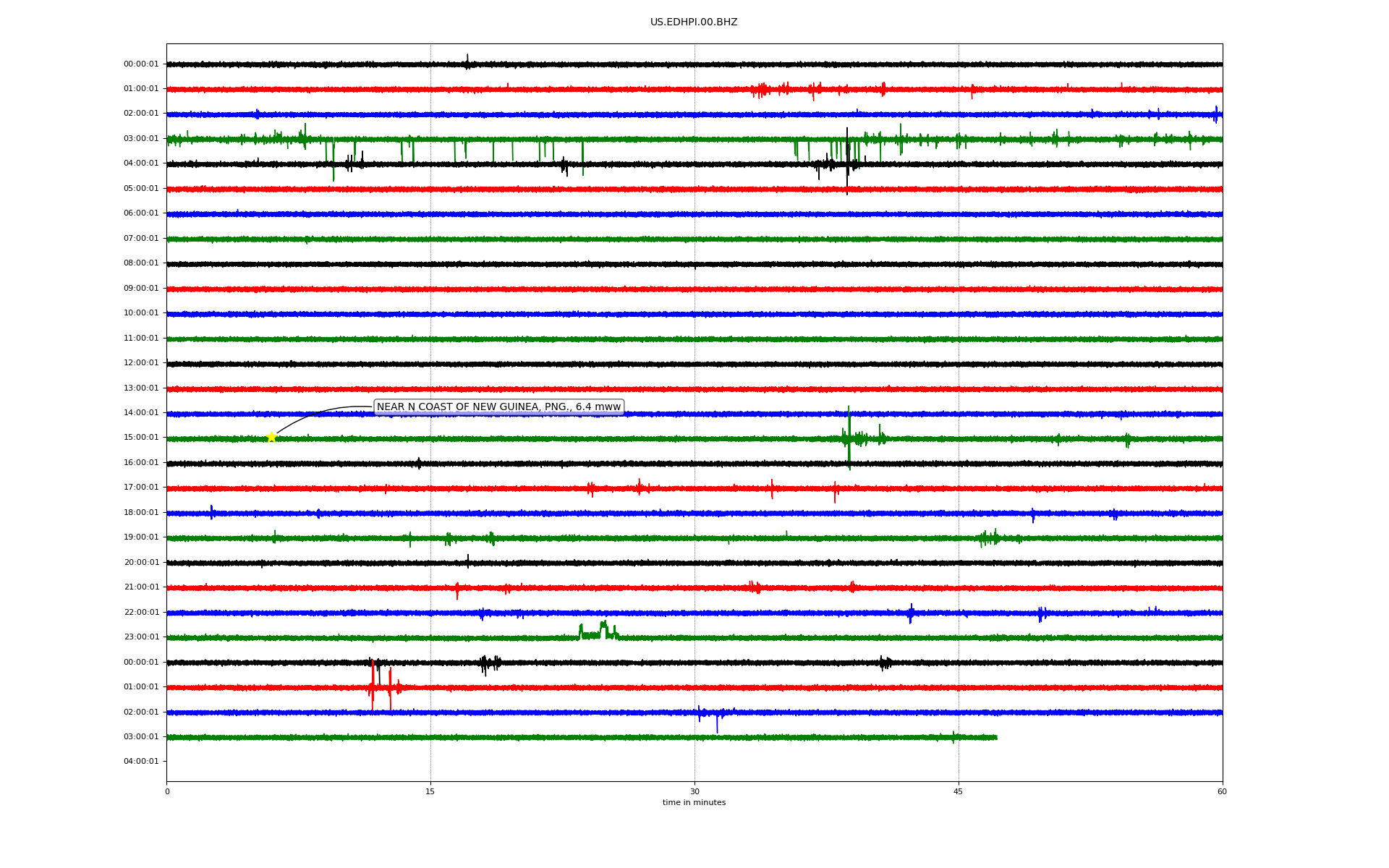
Task: Click the x-axis label 'time in minutes'
Action: click(694, 803)
